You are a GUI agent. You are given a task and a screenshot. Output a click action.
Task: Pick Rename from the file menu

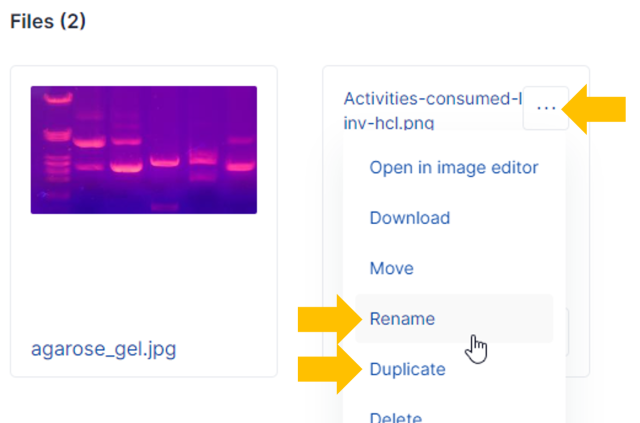(x=403, y=319)
